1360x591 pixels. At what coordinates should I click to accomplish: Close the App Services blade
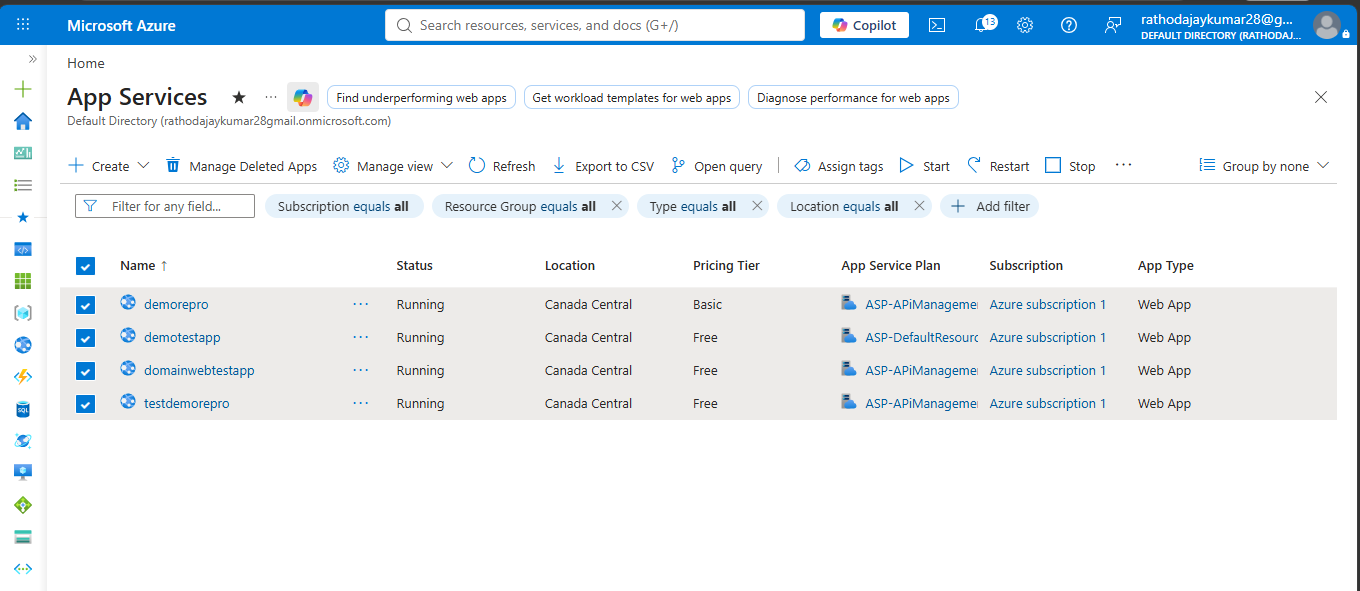[x=1321, y=97]
